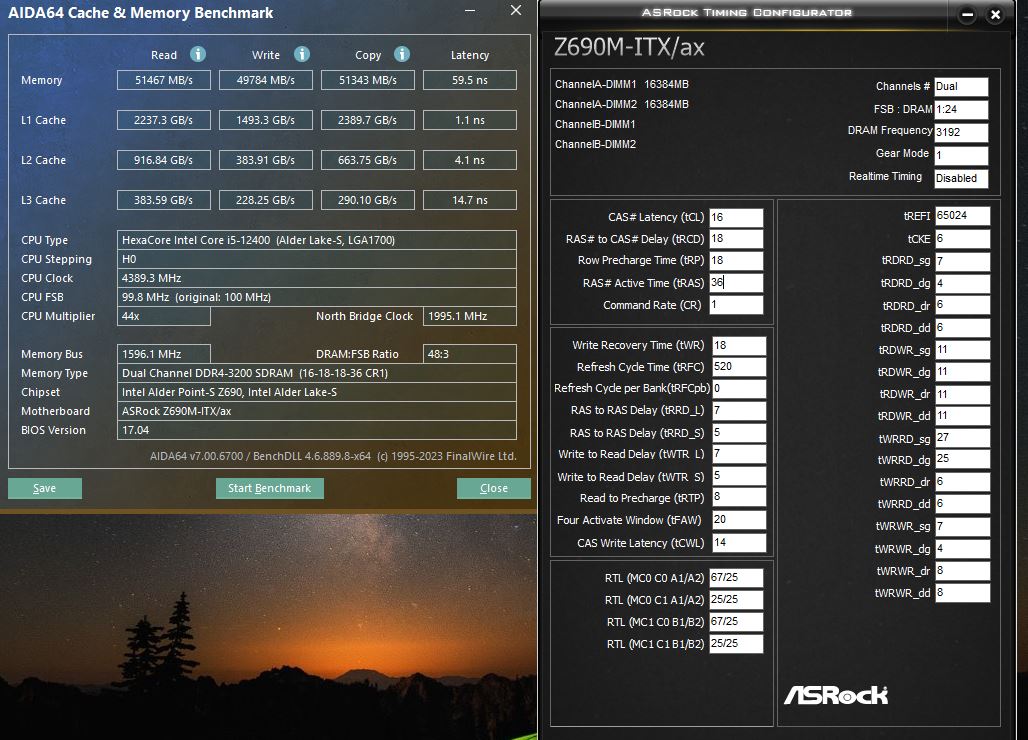Click the tRDRD_dr value field
This screenshot has width=1028, height=740.
(x=962, y=305)
